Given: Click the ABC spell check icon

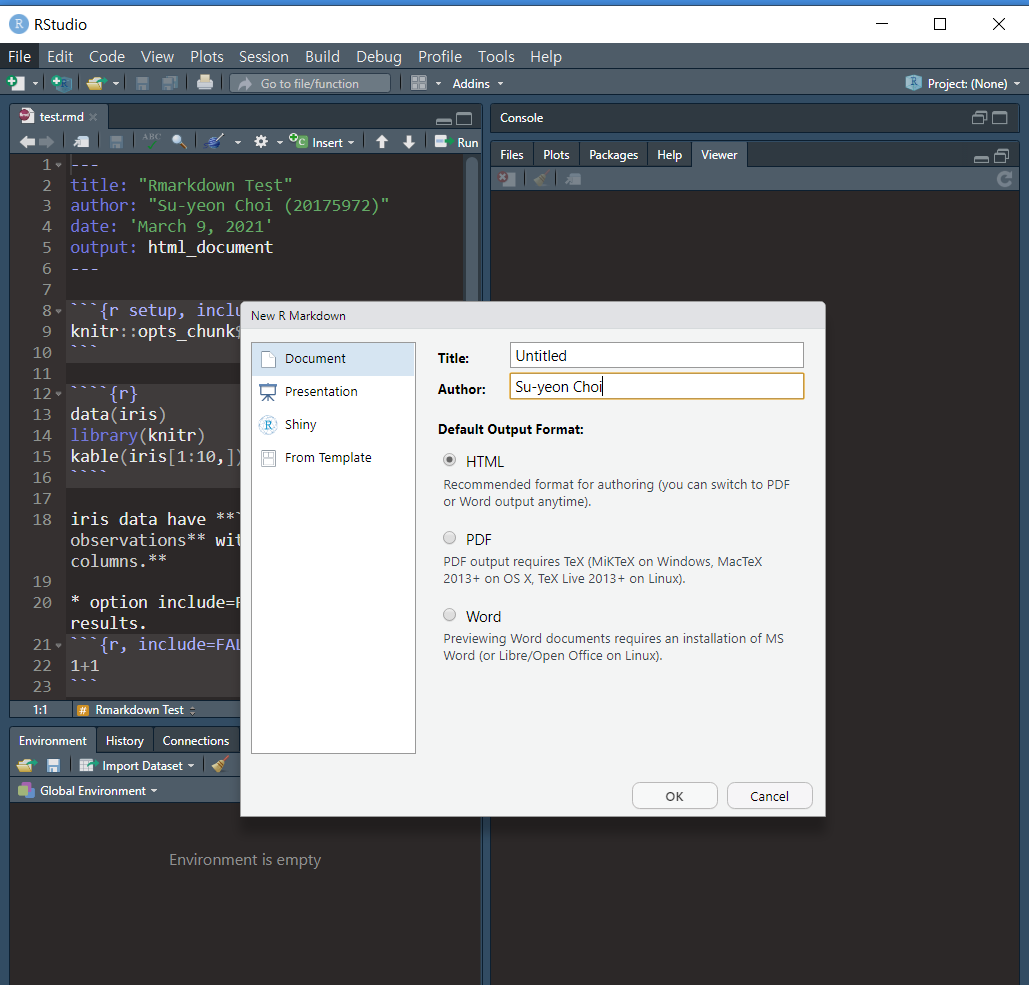Looking at the screenshot, I should click(x=152, y=141).
